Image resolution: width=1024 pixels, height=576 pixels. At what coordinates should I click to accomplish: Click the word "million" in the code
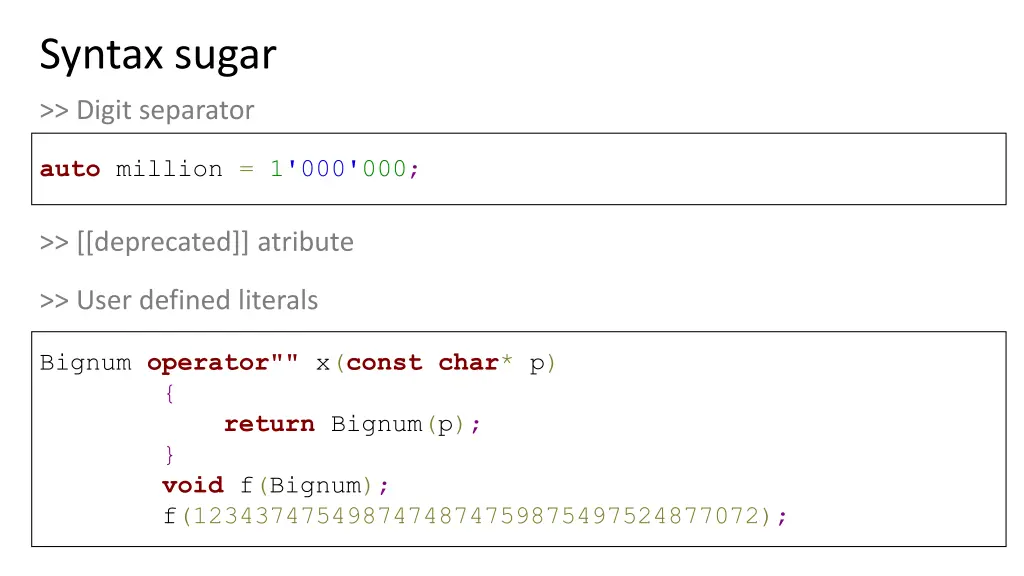pos(169,169)
